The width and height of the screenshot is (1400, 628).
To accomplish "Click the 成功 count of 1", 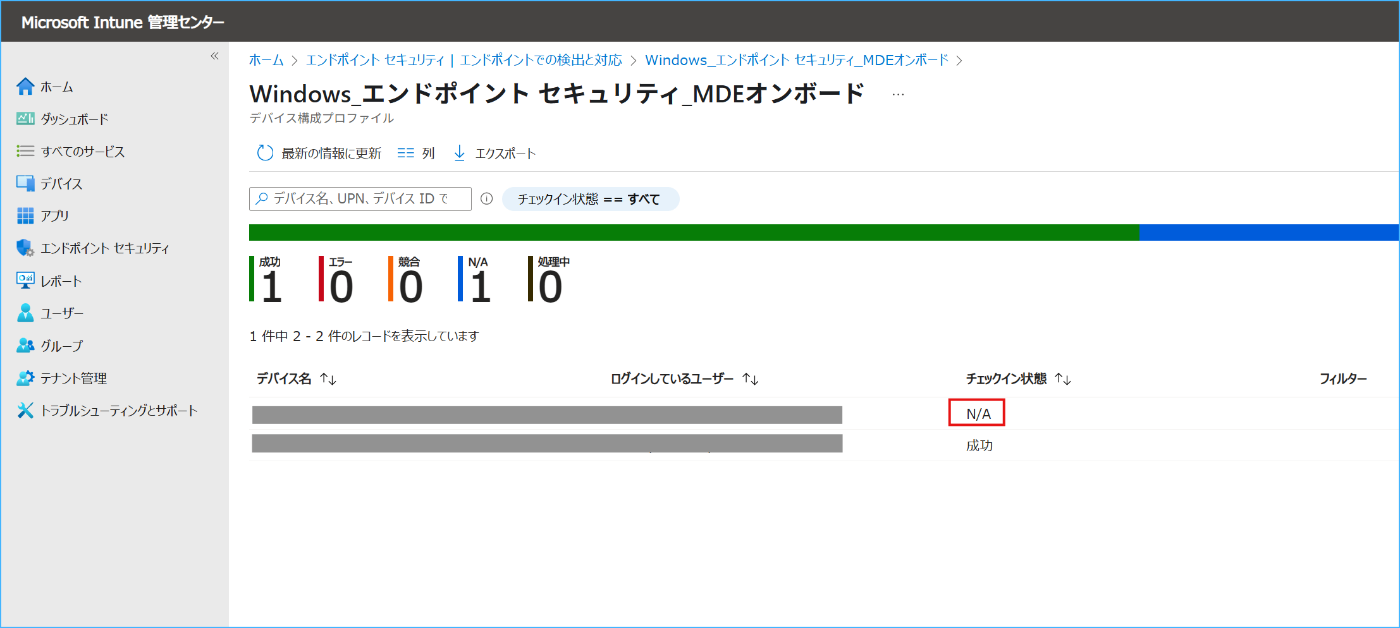I will click(x=272, y=288).
